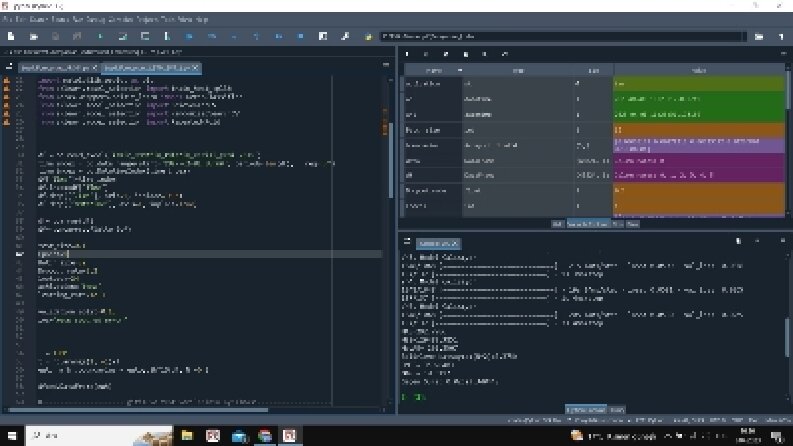Toggle sort arrow on the Name column

click(x=460, y=70)
